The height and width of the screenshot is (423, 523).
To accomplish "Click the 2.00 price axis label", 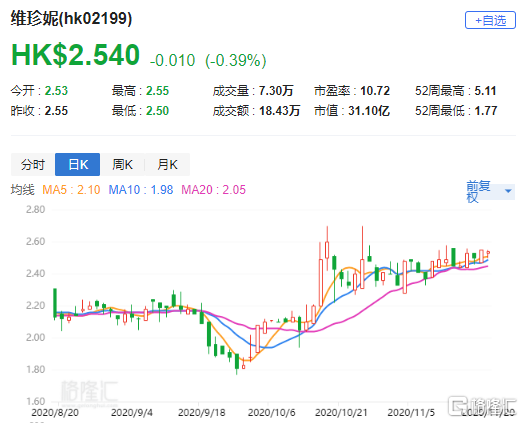I will click(35, 337).
